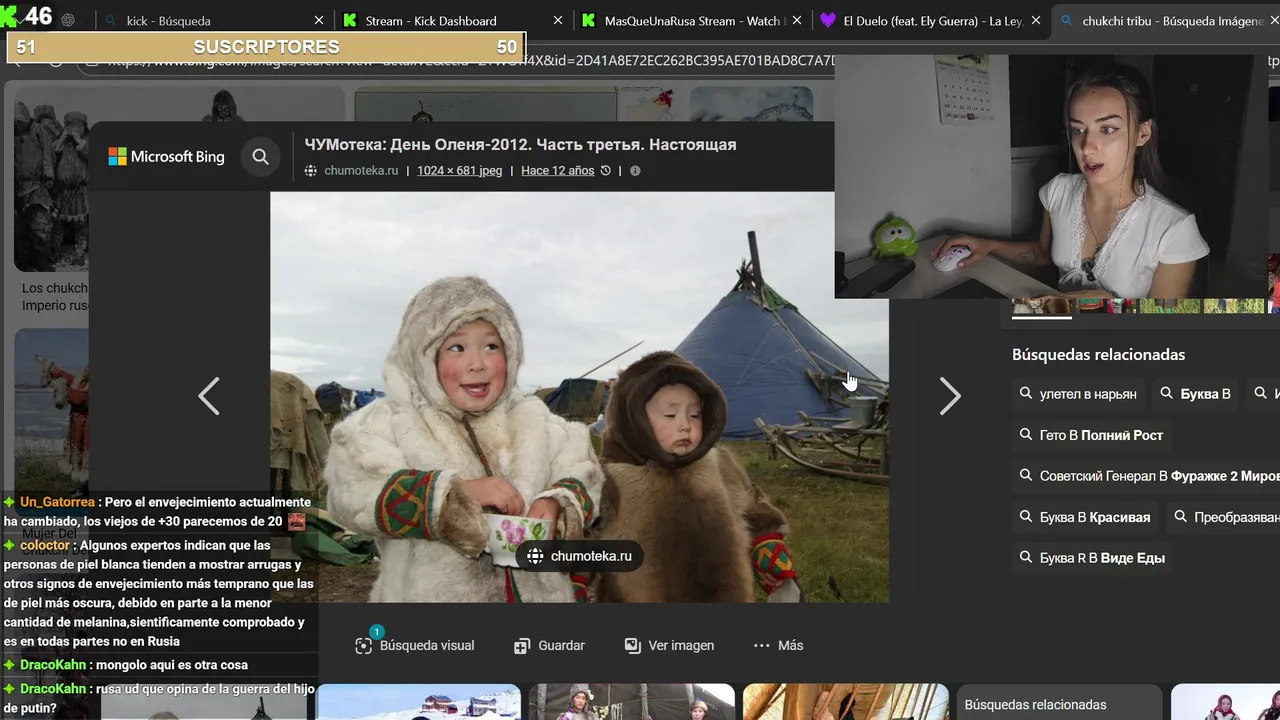Viewport: 1280px width, 720px height.
Task: Select related search Буква В
Action: tap(1195, 394)
